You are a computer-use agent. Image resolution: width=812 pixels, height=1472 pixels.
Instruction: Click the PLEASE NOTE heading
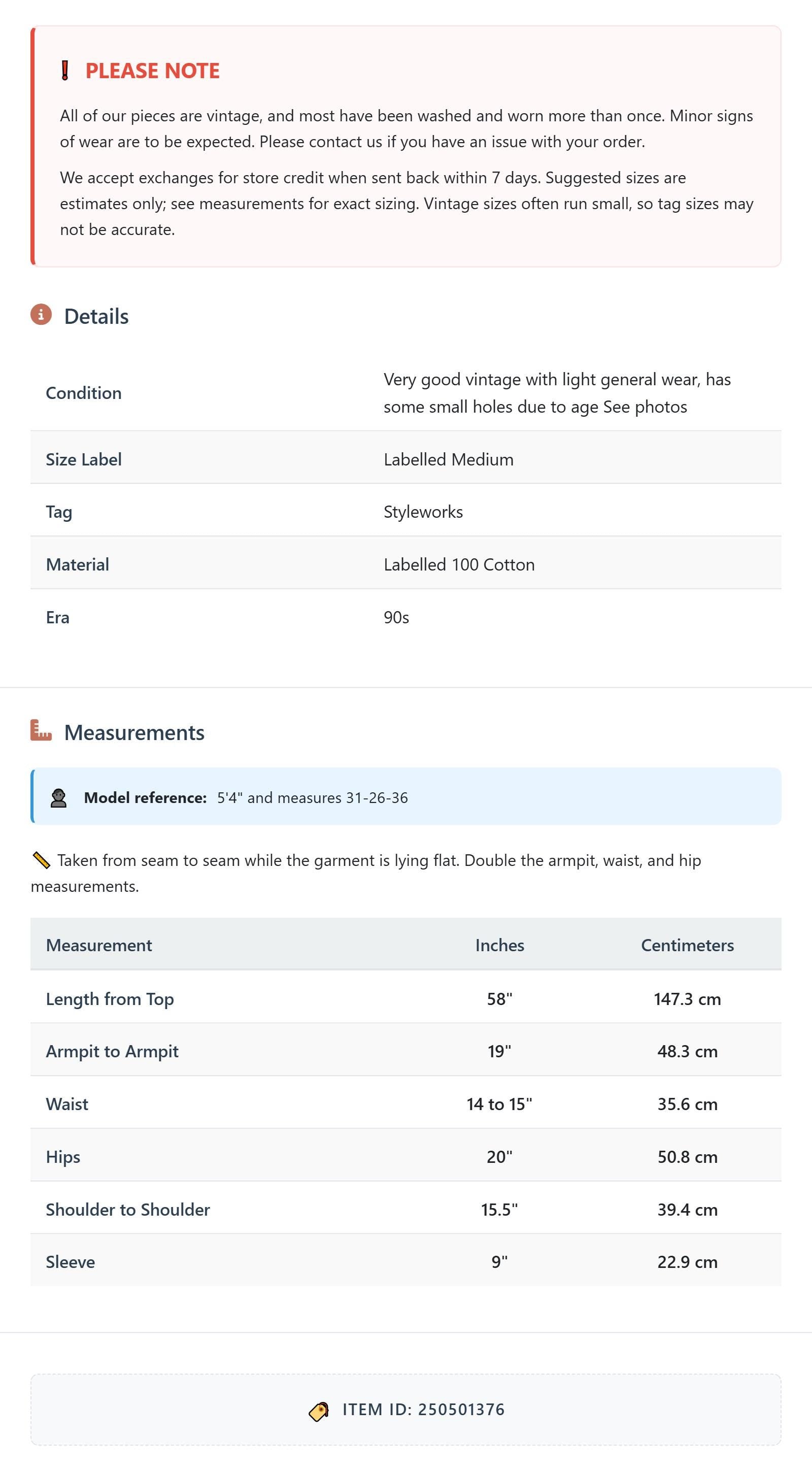[x=153, y=71]
